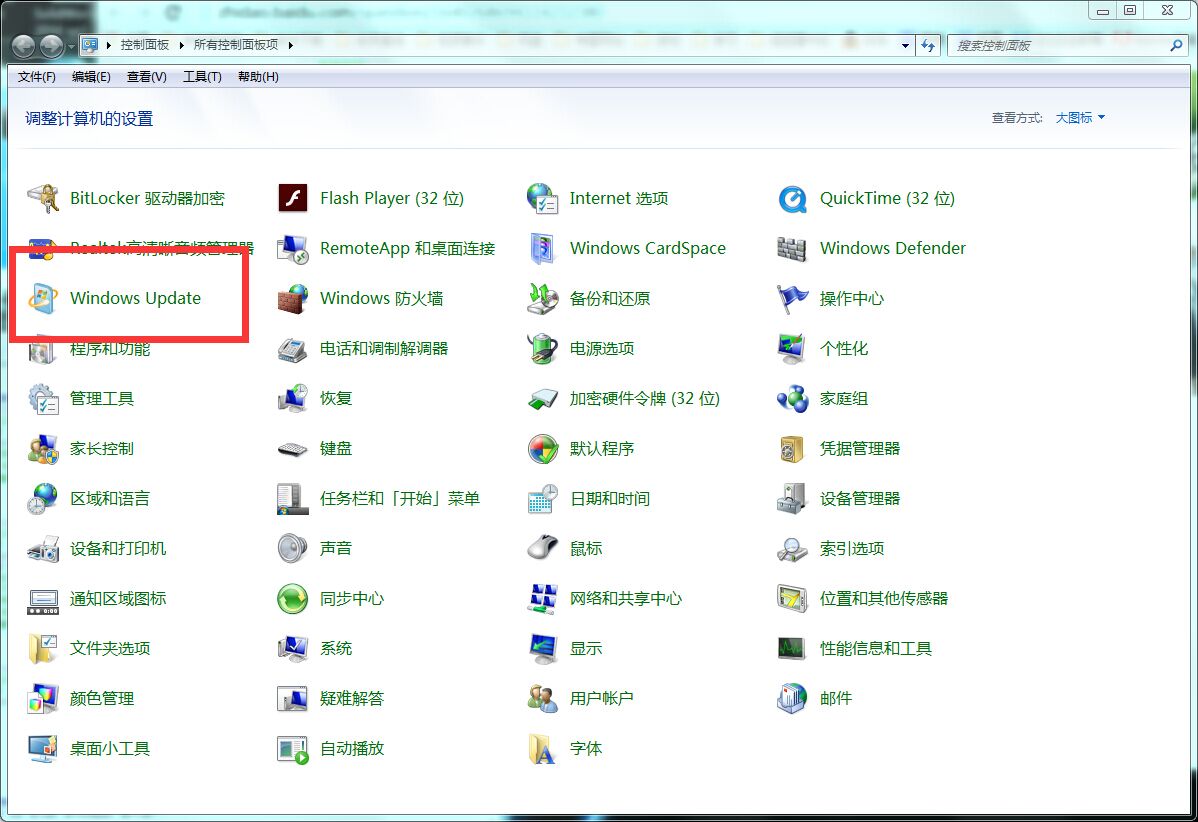Open the 家庭组 spheres icon
The height and width of the screenshot is (822, 1198).
[792, 399]
